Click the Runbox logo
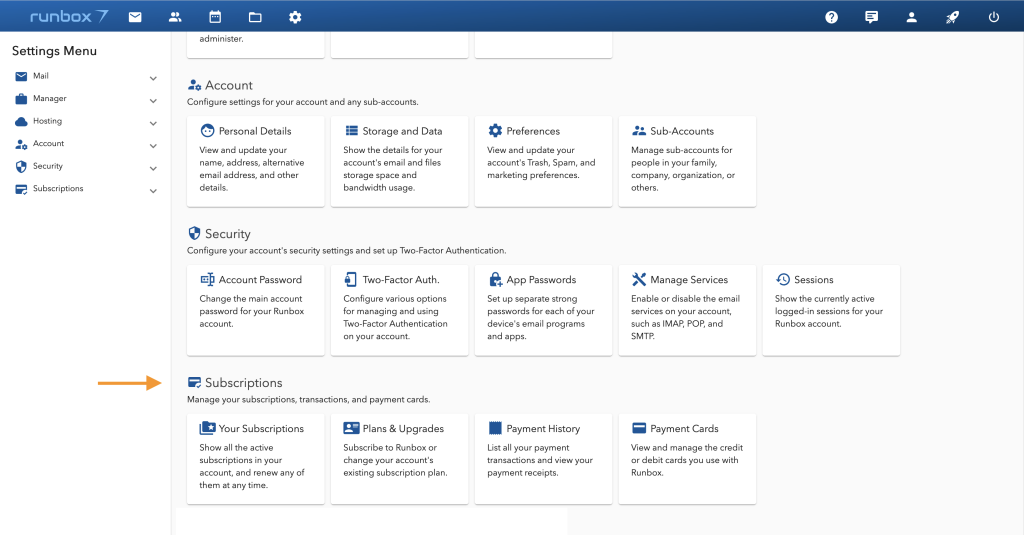Image resolution: width=1024 pixels, height=535 pixels. [x=69, y=17]
